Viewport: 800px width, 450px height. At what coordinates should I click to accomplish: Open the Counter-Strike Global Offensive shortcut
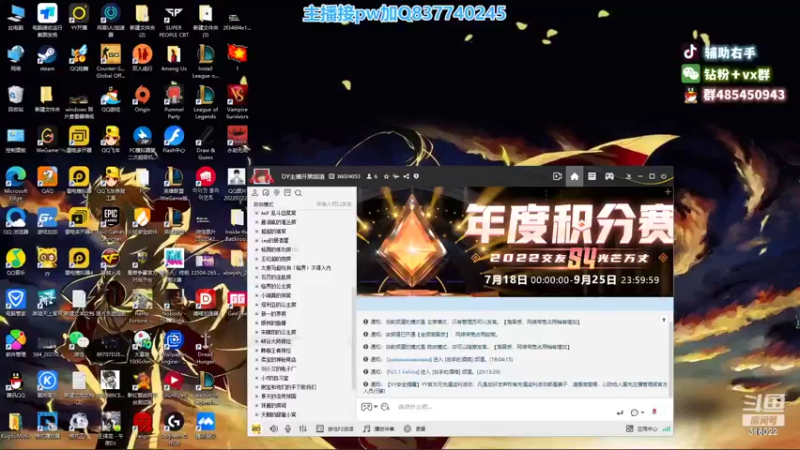pos(110,61)
